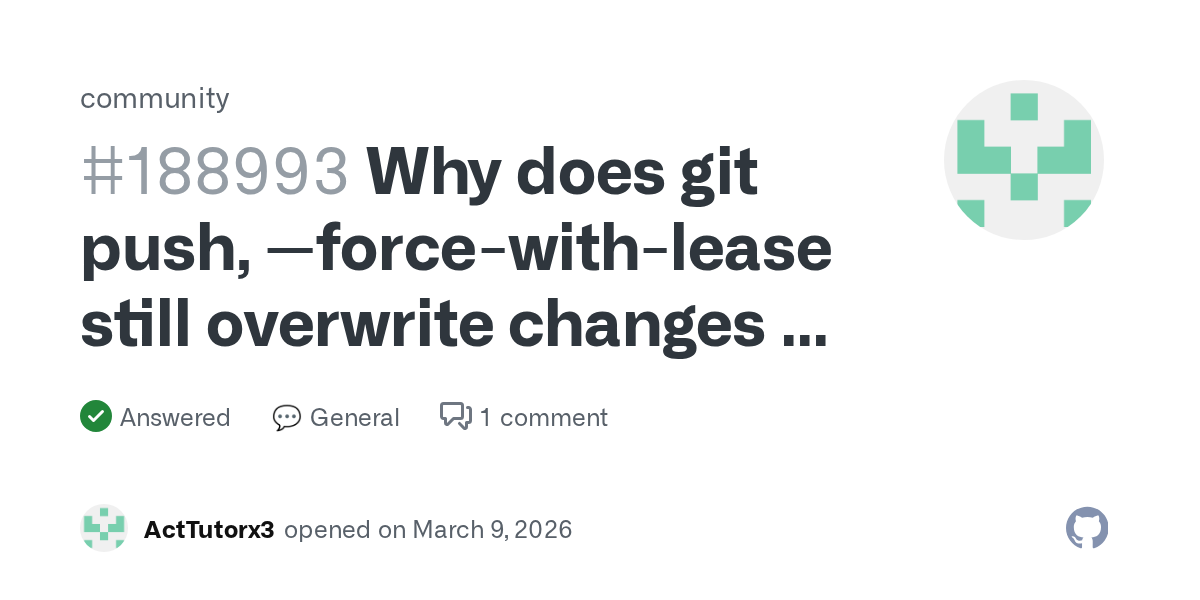Image resolution: width=1200 pixels, height=600 pixels.
Task: Click "—force-with-lease" in the title
Action: (x=548, y=250)
